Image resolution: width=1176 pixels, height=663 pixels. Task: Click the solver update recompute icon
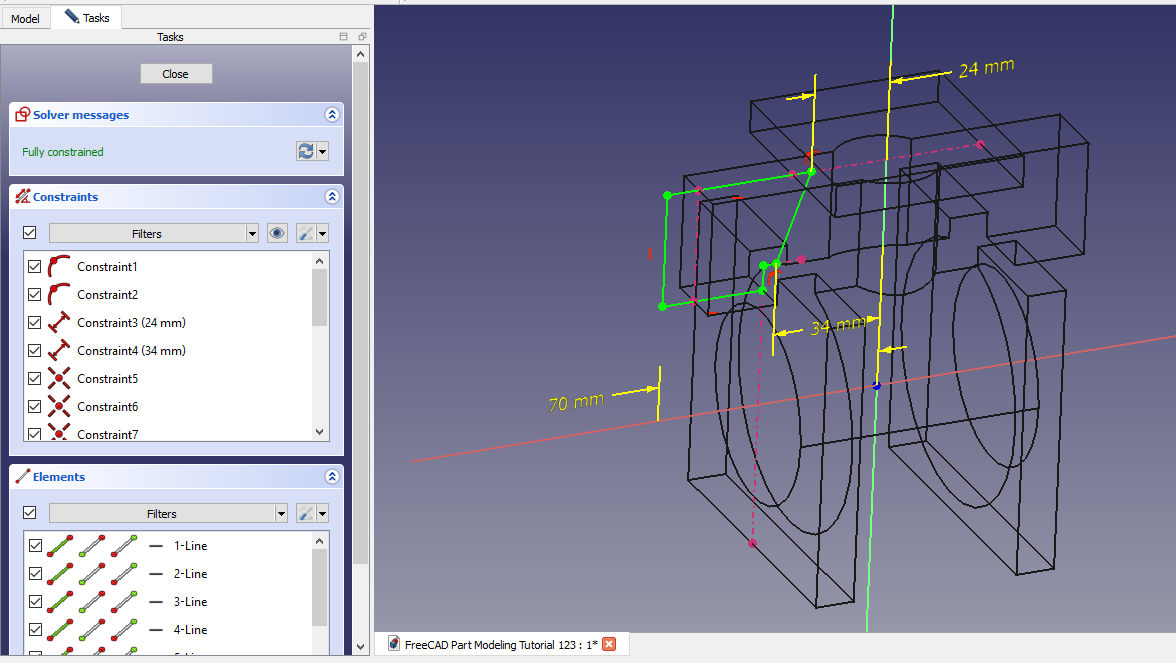[306, 151]
